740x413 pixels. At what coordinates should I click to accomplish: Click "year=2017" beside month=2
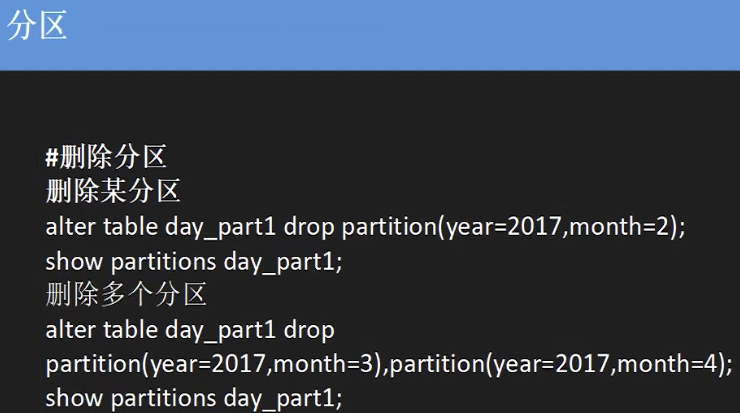pyautogui.click(x=505, y=226)
